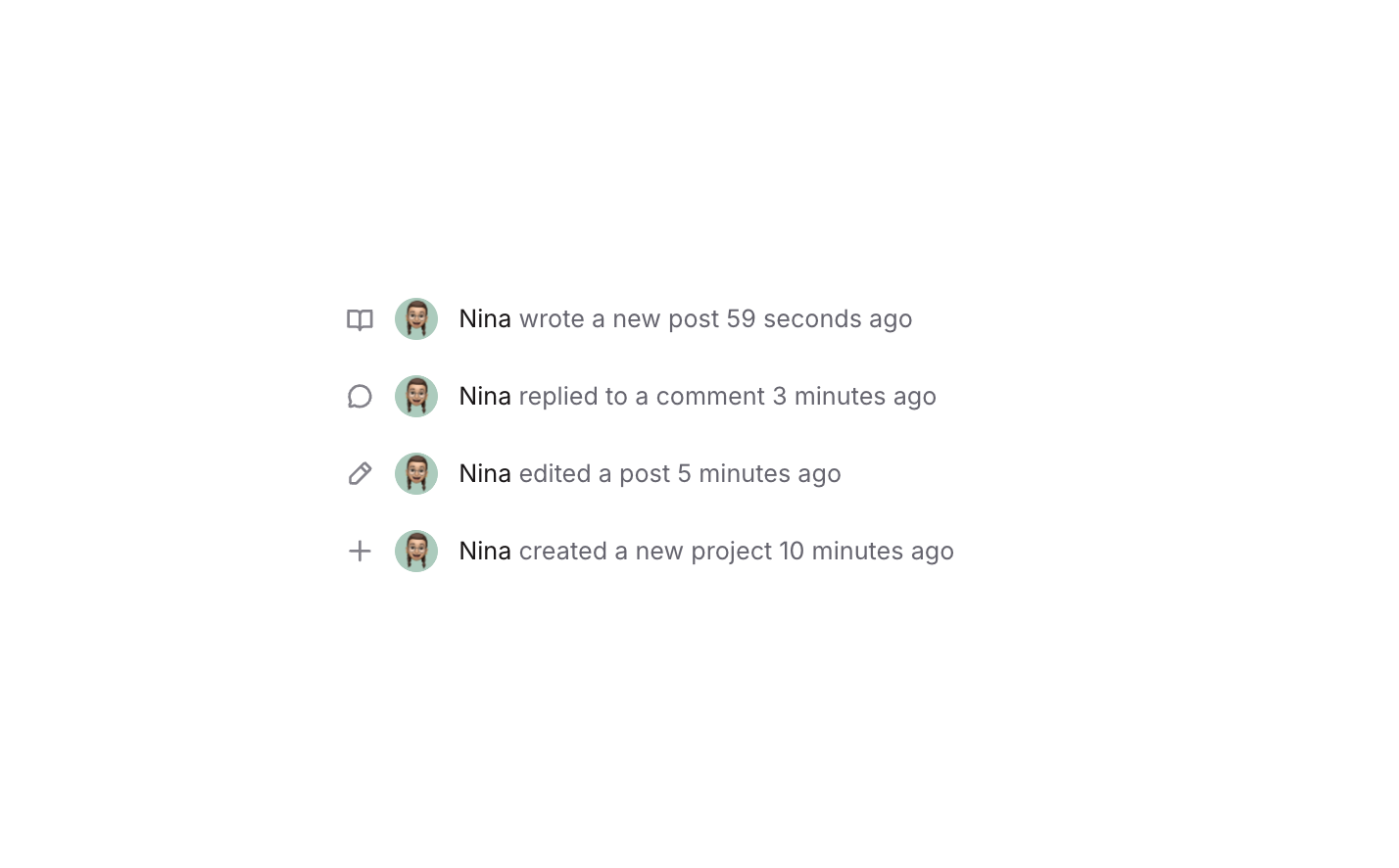Click the open book icon beside the new post entry

(x=360, y=319)
